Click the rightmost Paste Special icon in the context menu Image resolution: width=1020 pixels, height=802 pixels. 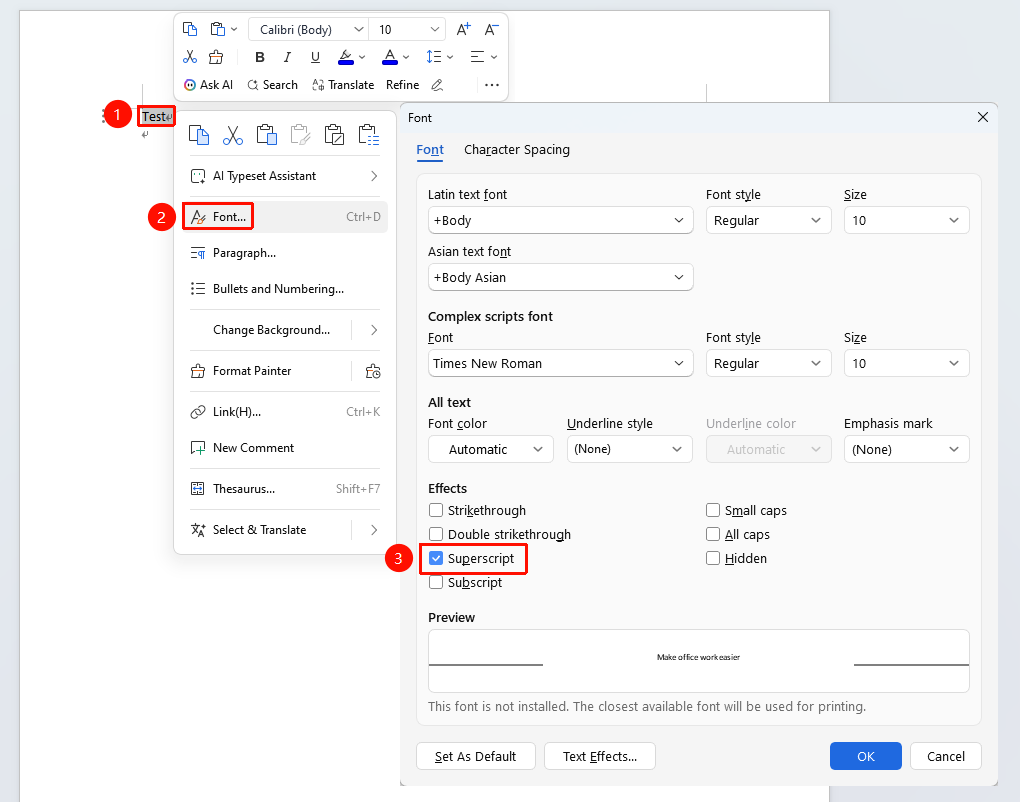tap(369, 135)
